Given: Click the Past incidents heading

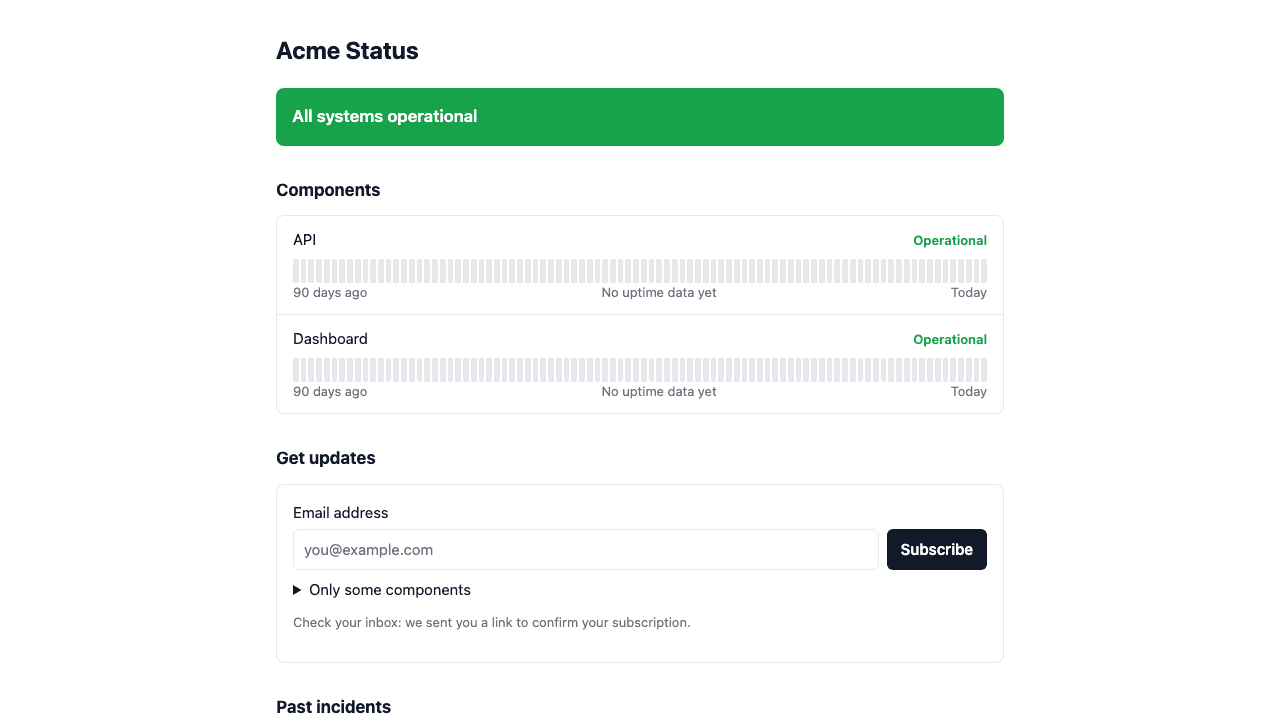Looking at the screenshot, I should (333, 707).
